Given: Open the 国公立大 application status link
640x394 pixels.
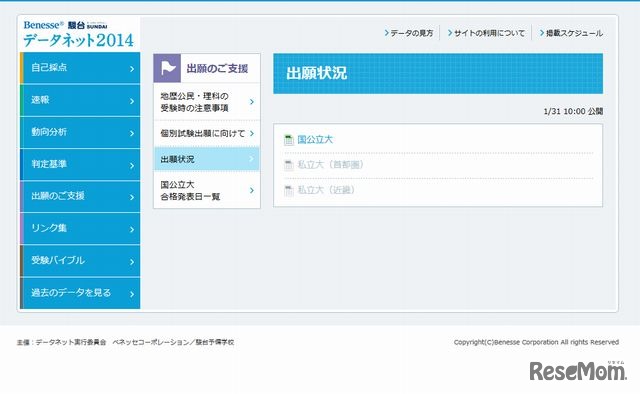Looking at the screenshot, I should tap(315, 140).
